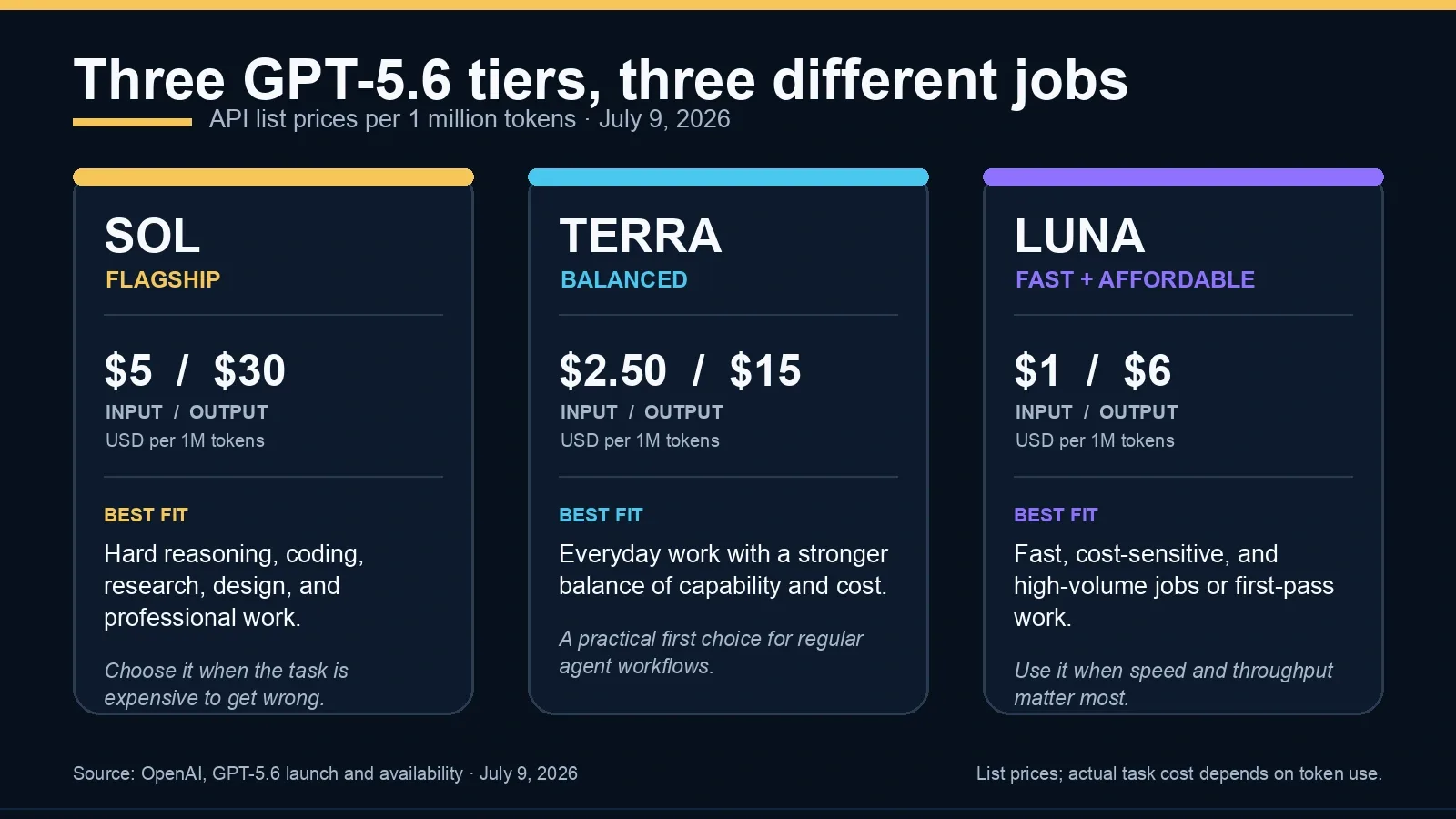The image size is (1456, 819).
Task: Click the purple bar atop LUNA card
Action: (x=1183, y=177)
